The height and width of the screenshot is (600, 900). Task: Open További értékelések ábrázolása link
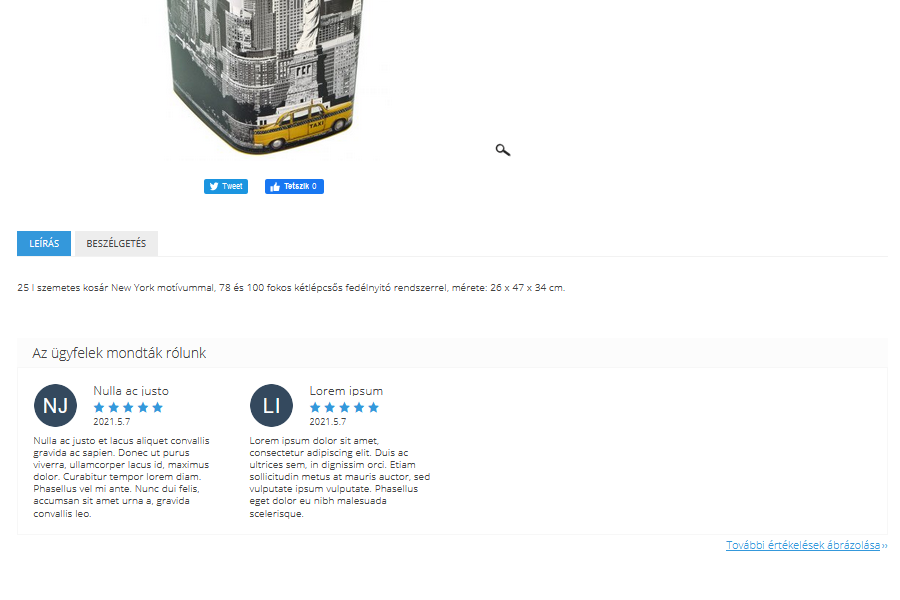[803, 545]
